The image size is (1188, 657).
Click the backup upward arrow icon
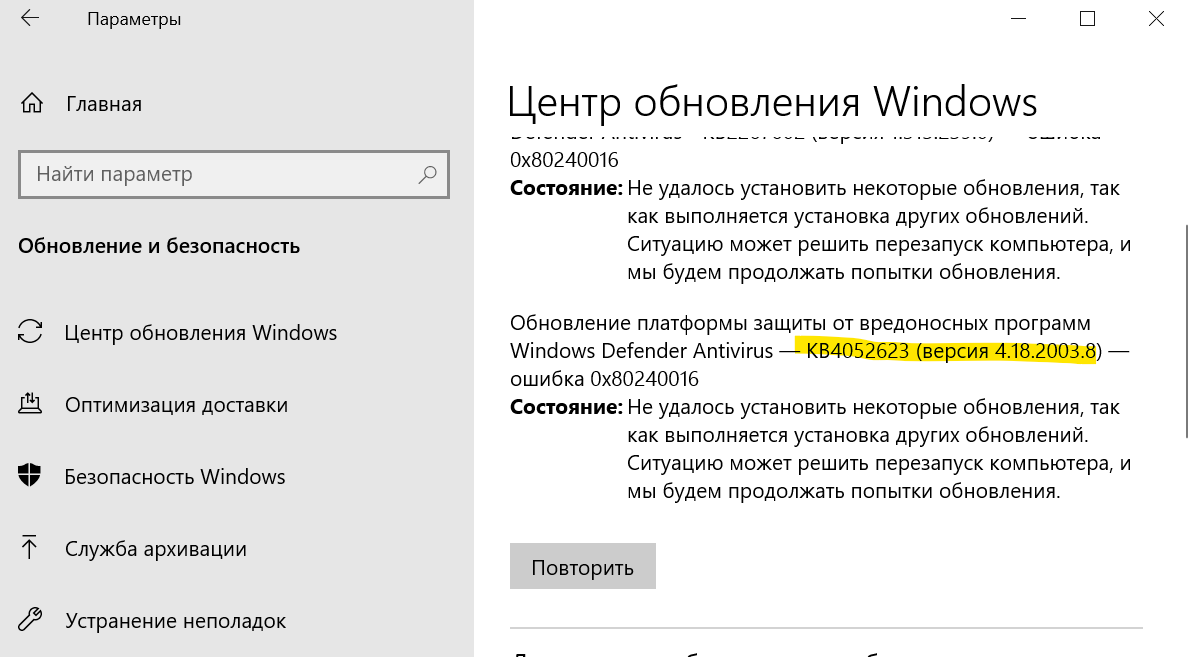[30, 547]
